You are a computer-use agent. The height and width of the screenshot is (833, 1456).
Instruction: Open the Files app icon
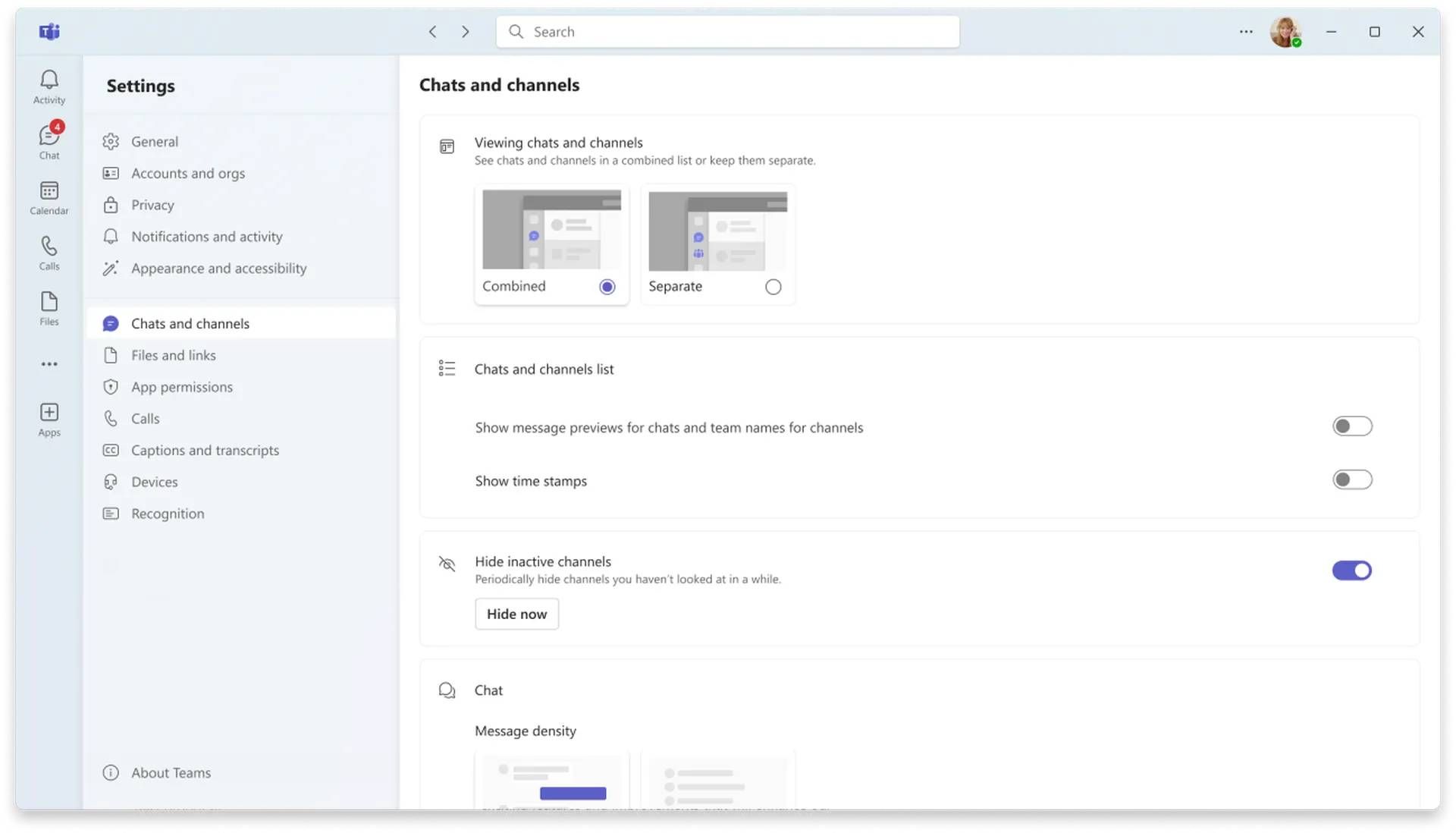pos(49,308)
